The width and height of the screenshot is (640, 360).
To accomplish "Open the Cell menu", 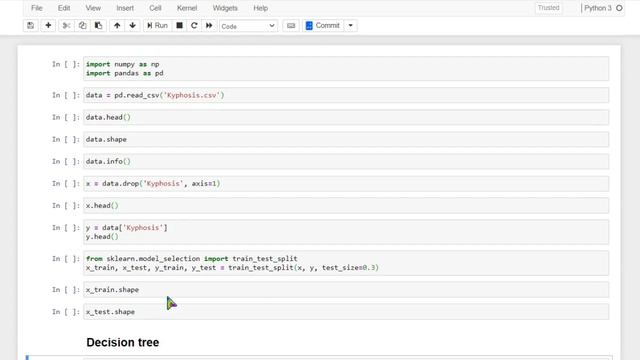I will coord(155,8).
